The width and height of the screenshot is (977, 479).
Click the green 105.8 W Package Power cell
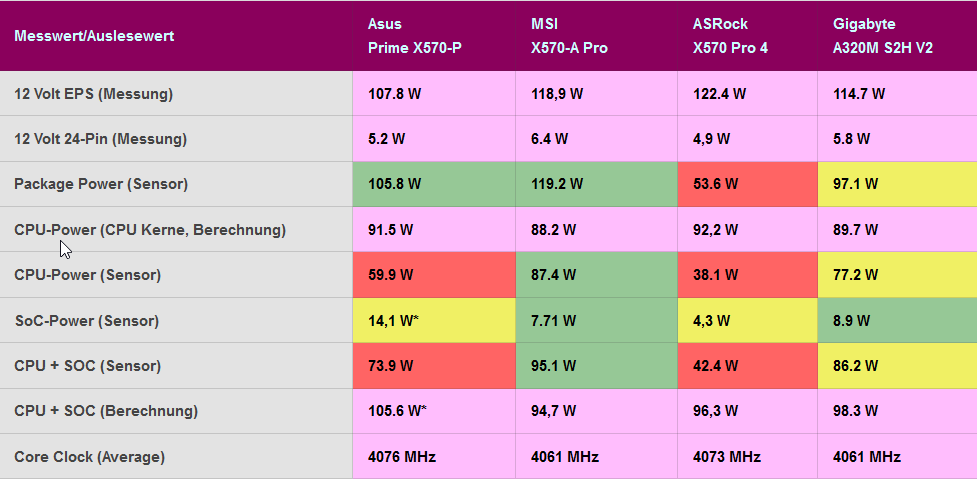(x=434, y=184)
